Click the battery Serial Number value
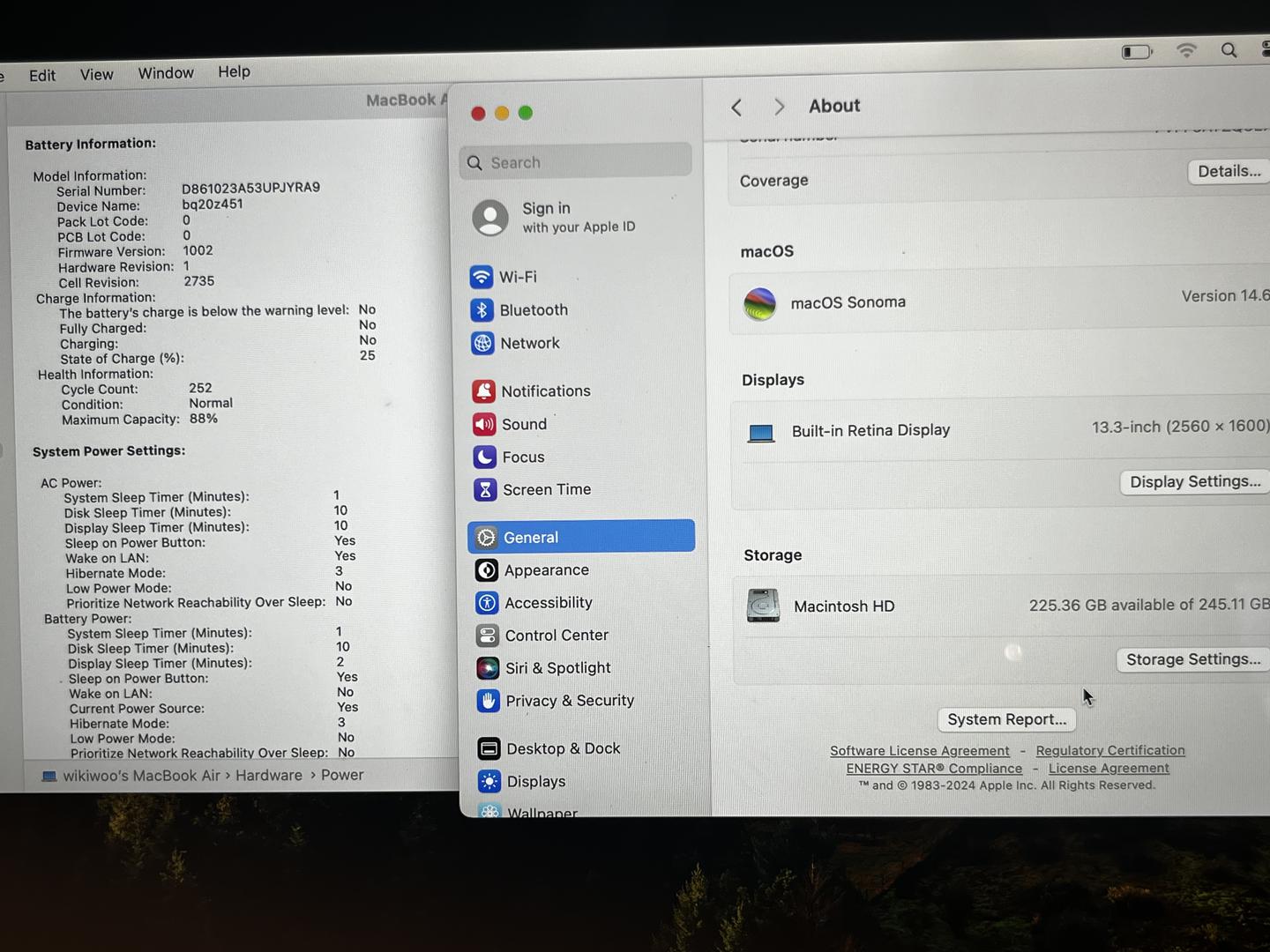Screen dimensions: 1270x952 click(x=251, y=188)
